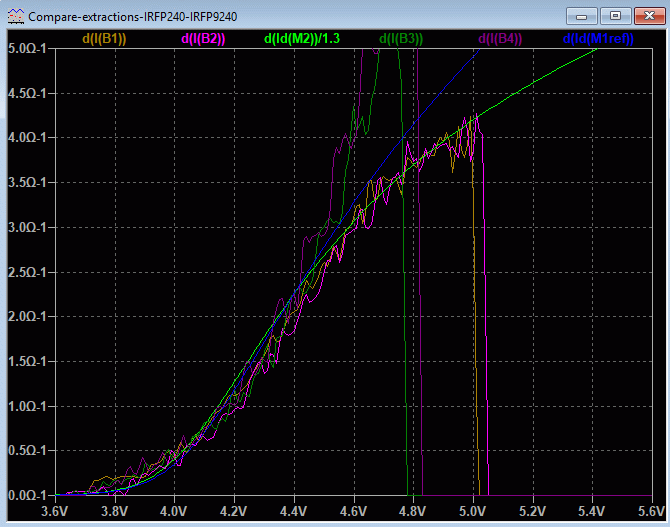670x527 pixels.
Task: Click the 4.0Ω-1 vertical axis label
Action: [27, 138]
